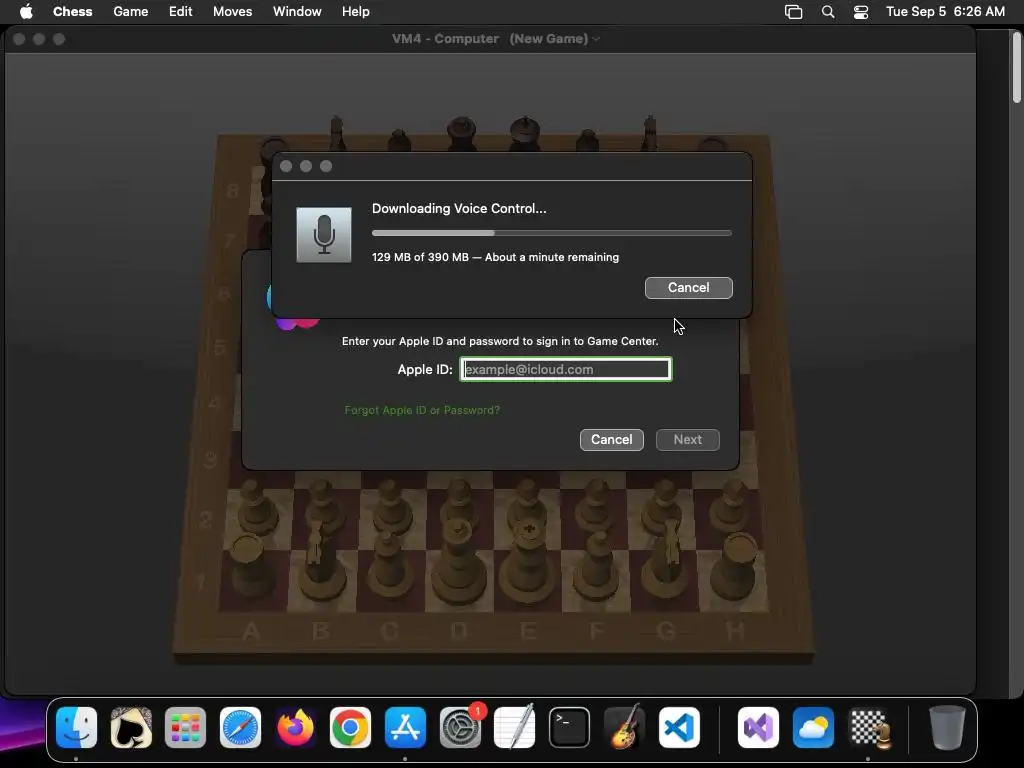Click the Apple ID input field
This screenshot has height=768, width=1024.
pos(566,370)
